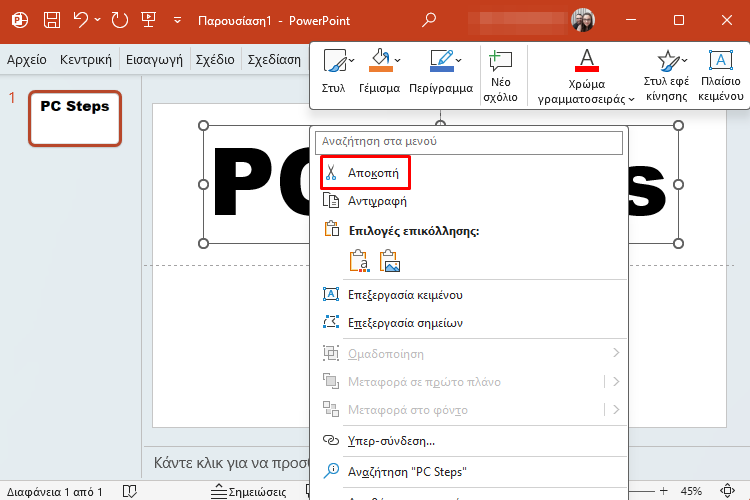The width and height of the screenshot is (750, 500).
Task: Click Μεταφορά στο φόντο entry
Action: pos(408,410)
